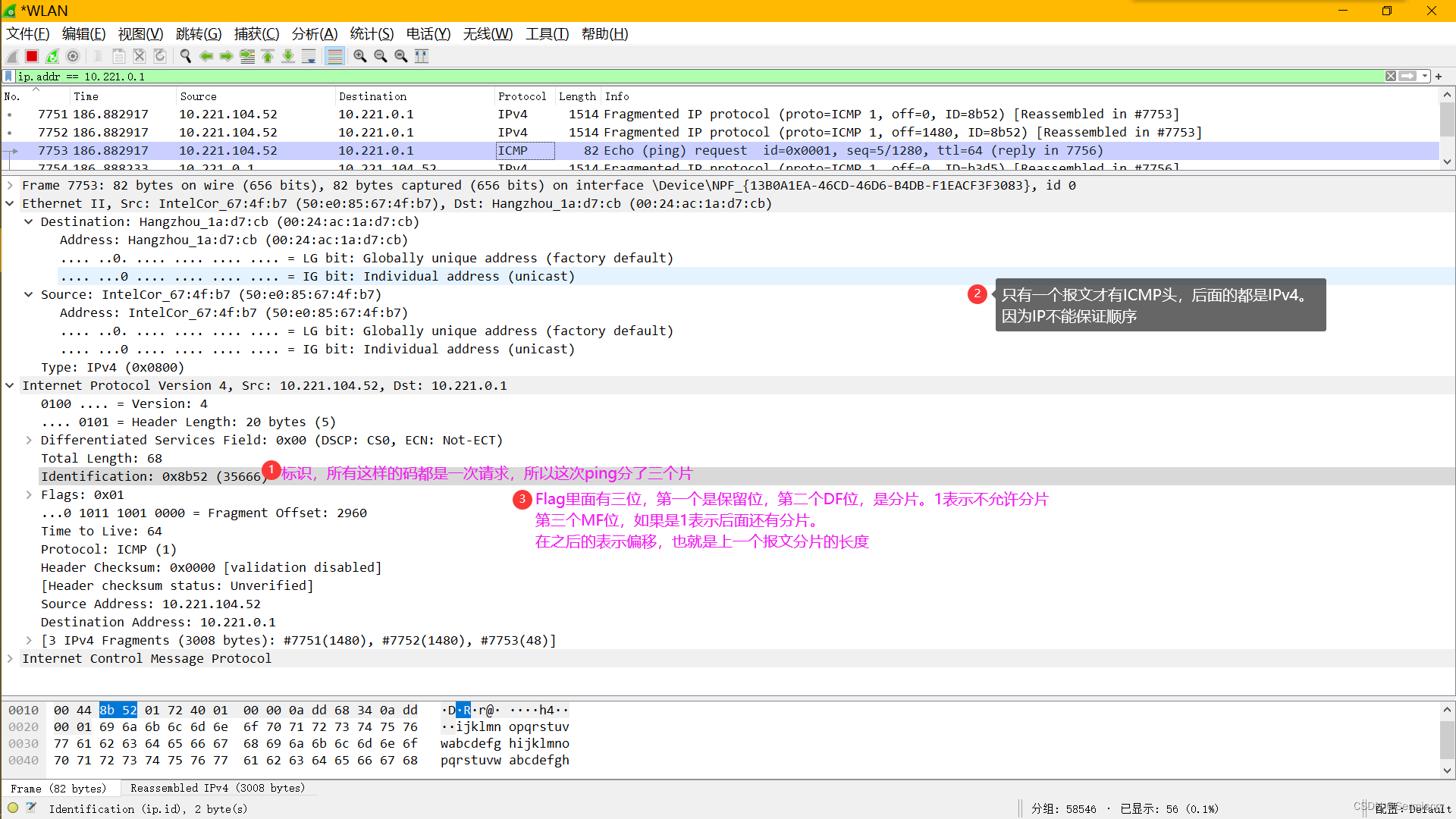Screen dimensions: 1456x819
Task: Collapse the Ethernet Destination subtree
Action: (29, 222)
